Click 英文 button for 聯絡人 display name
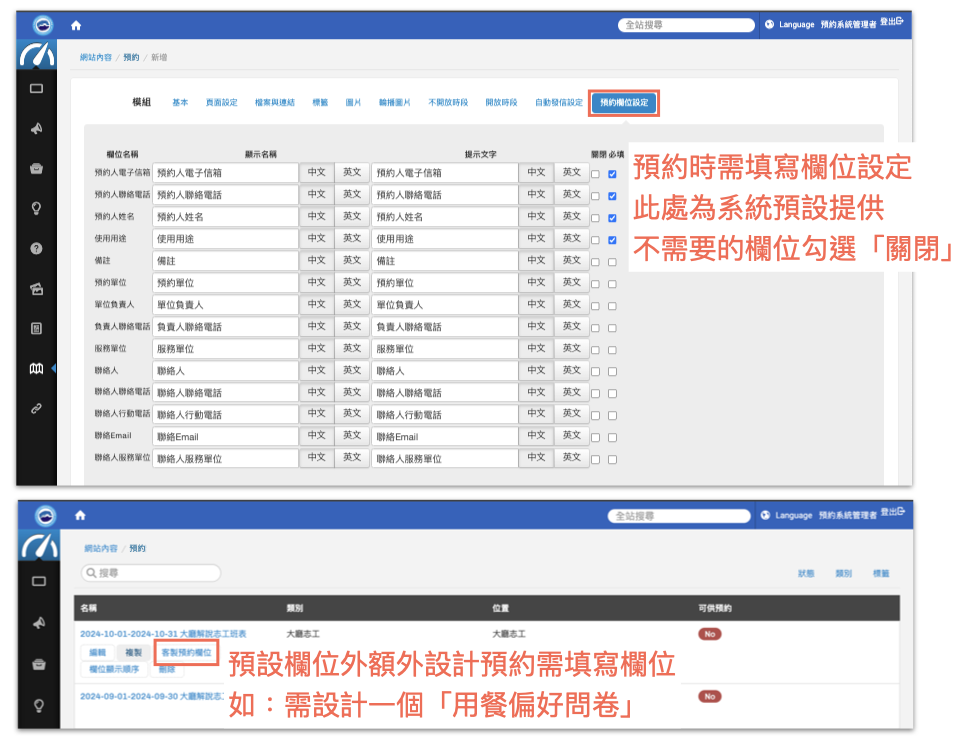The image size is (976, 738). pos(351,370)
